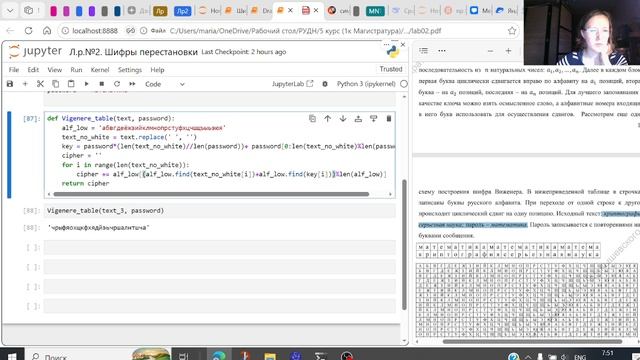The image size is (640, 360).
Task: Open the View menu
Action: (54, 70)
